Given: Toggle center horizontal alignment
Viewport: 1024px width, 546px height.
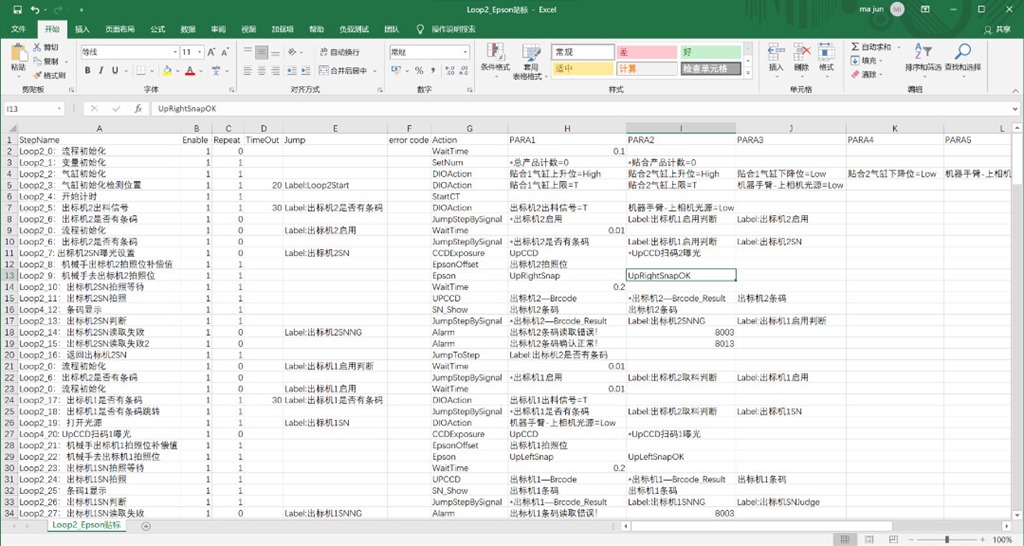Looking at the screenshot, I should (261, 71).
